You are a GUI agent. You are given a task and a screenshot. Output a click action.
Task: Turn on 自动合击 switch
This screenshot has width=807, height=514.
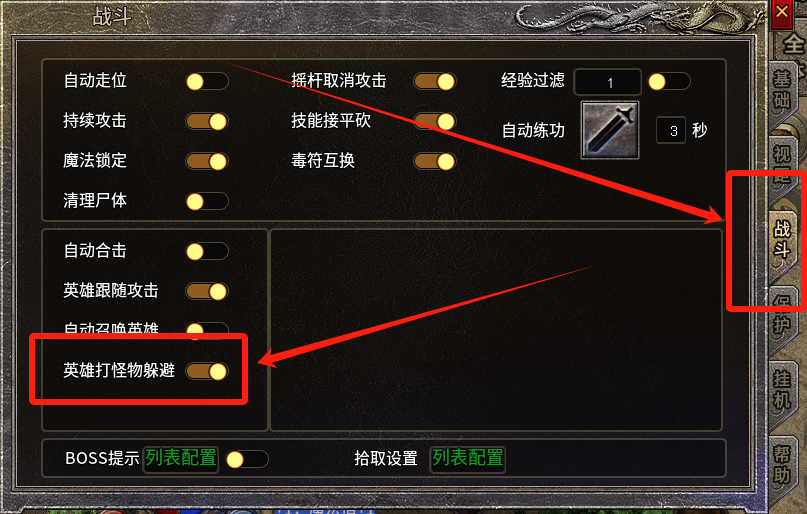click(207, 251)
